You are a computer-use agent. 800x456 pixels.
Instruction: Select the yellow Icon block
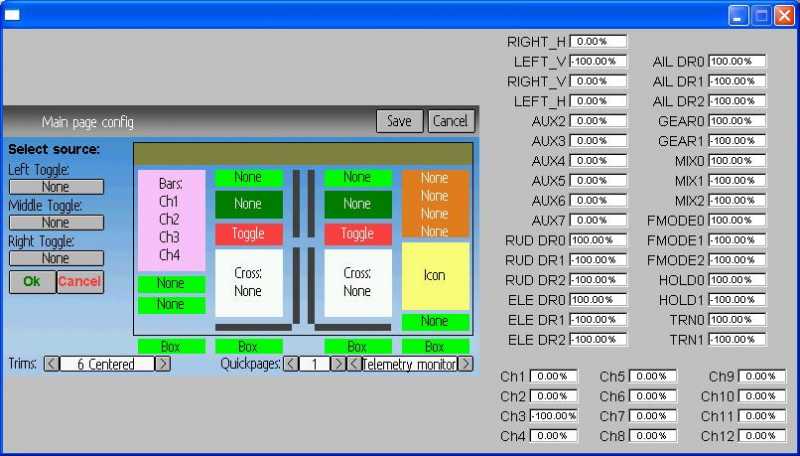tap(435, 276)
